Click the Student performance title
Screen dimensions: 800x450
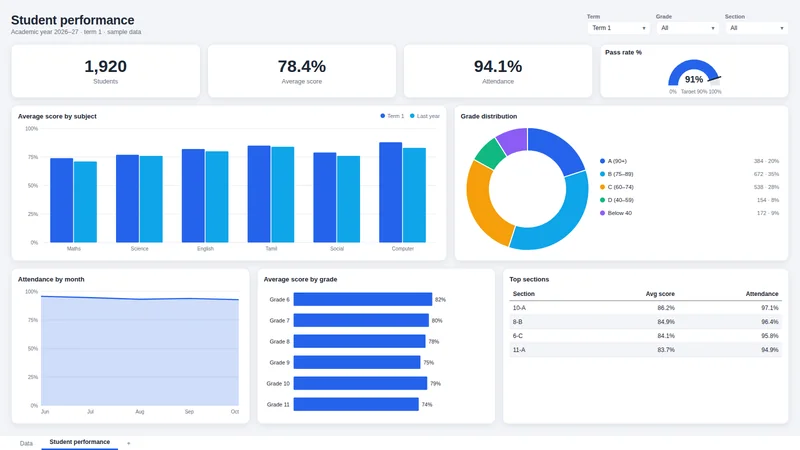coord(72,20)
